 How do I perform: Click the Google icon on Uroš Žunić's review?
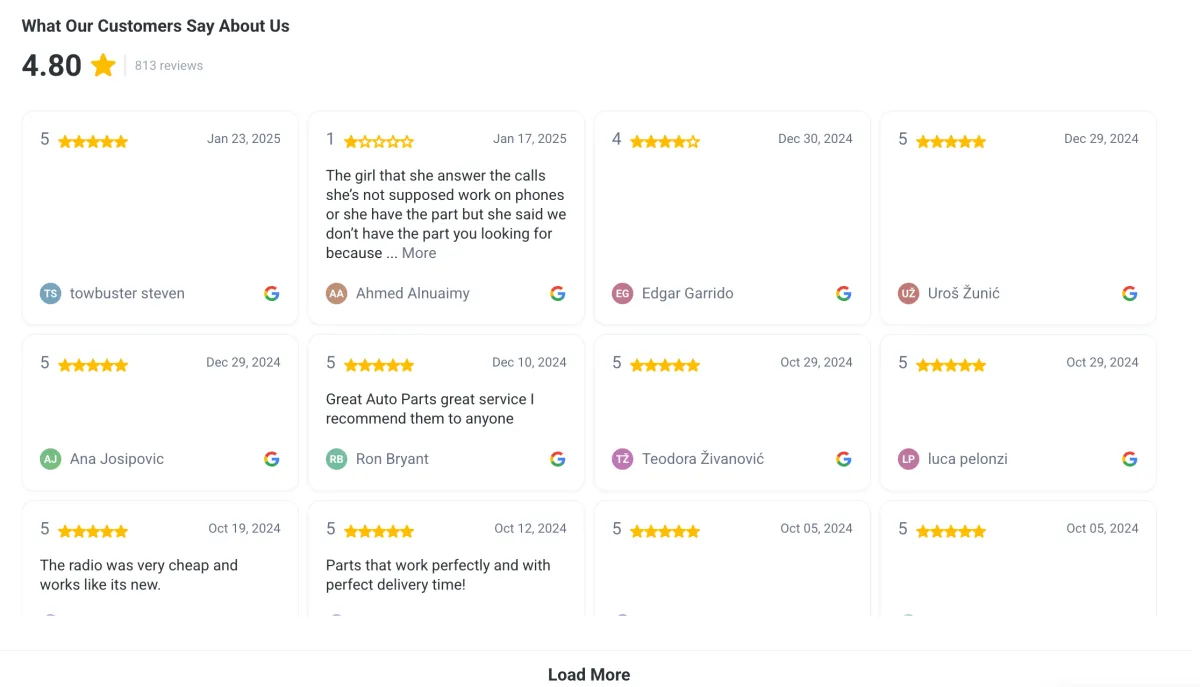(x=1130, y=293)
